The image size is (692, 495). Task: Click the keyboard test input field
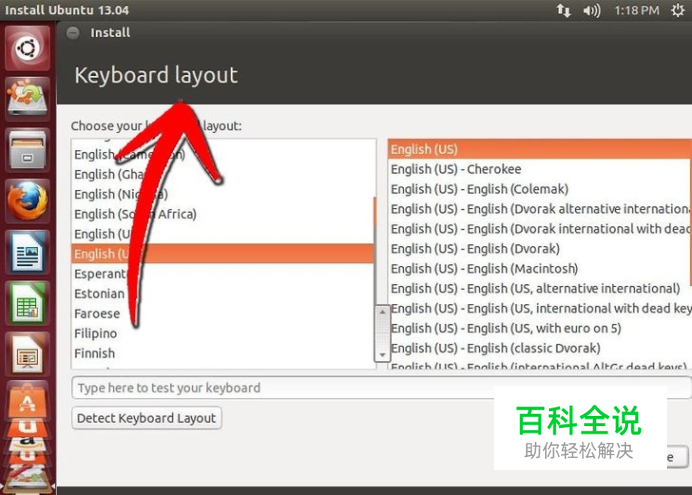[382, 388]
